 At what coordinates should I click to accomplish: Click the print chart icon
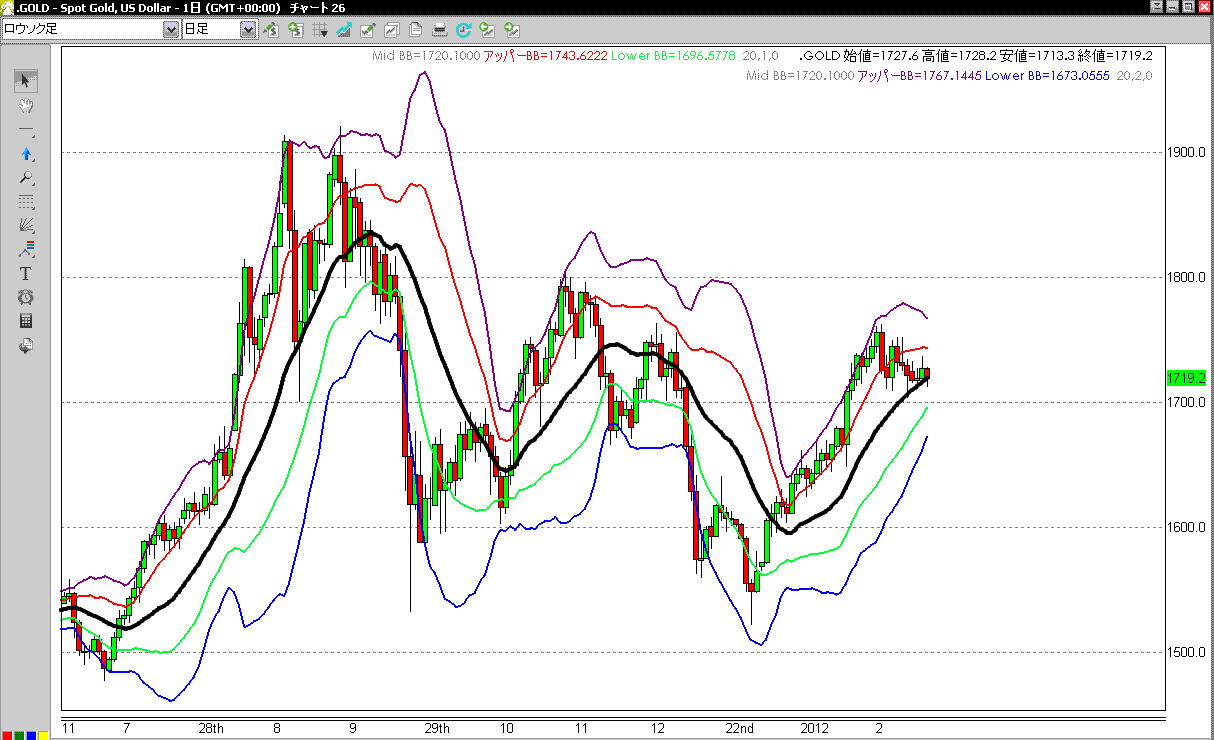[440, 30]
